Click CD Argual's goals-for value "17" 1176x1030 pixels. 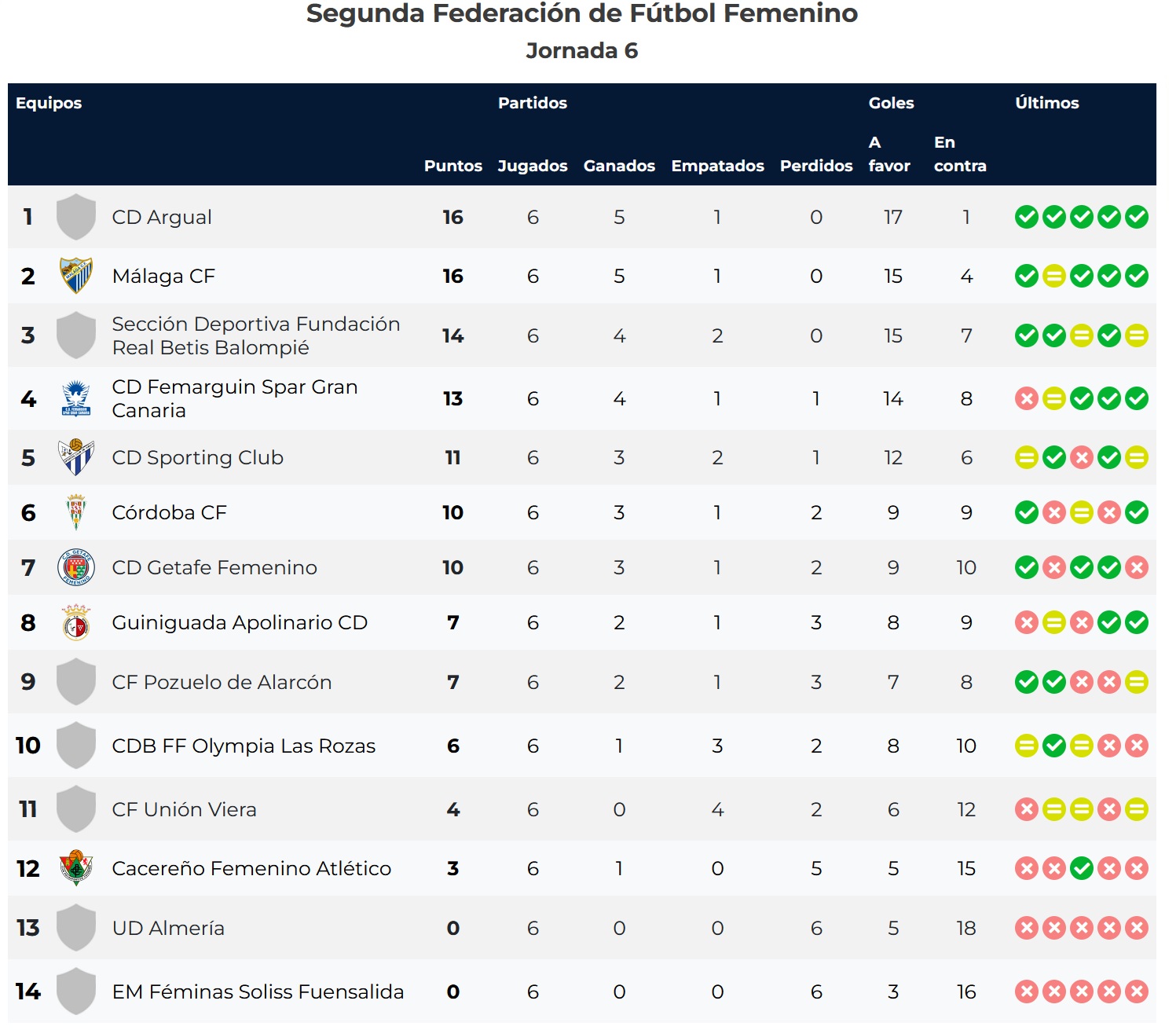coord(893,217)
